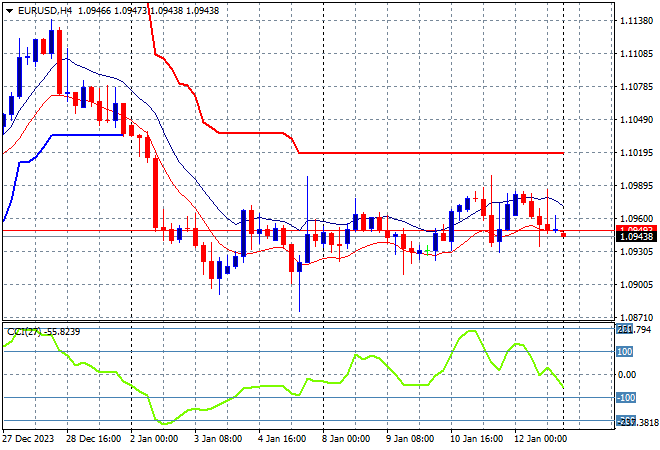Screen dimensions: 660x450
Task: Click the CCI 0.00 level label
Action: tap(627, 375)
